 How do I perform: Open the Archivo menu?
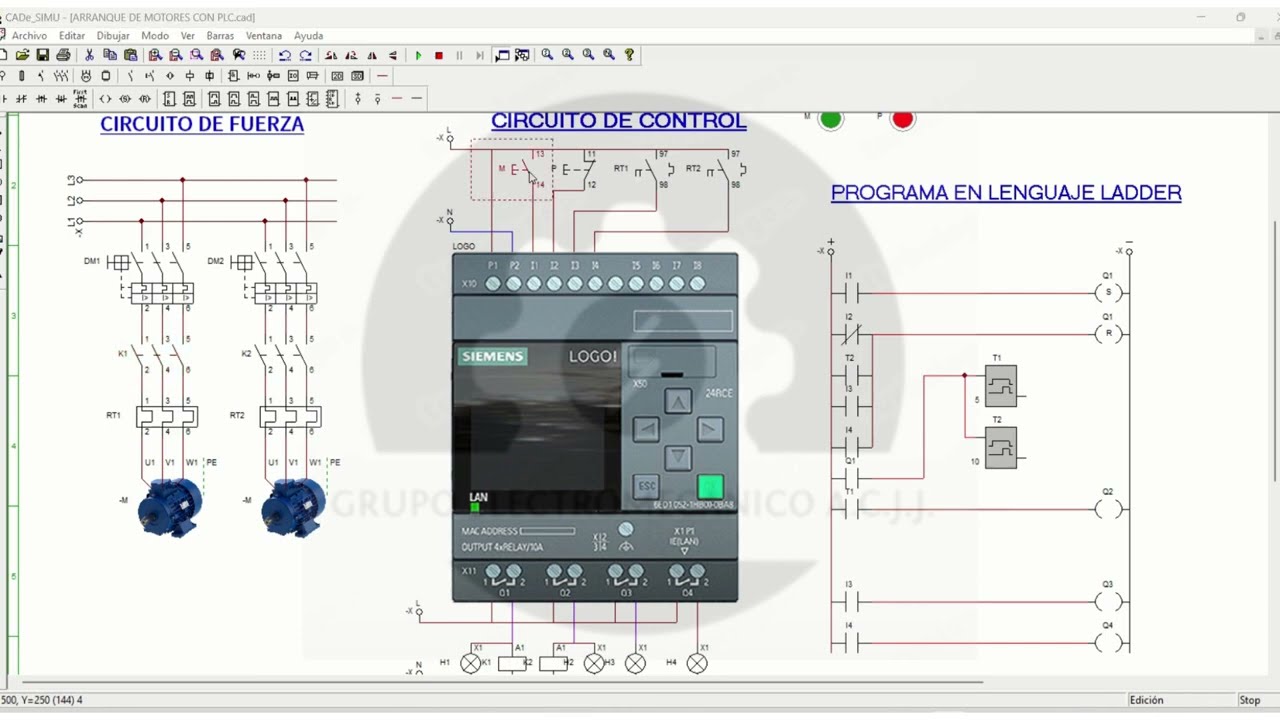coord(29,35)
